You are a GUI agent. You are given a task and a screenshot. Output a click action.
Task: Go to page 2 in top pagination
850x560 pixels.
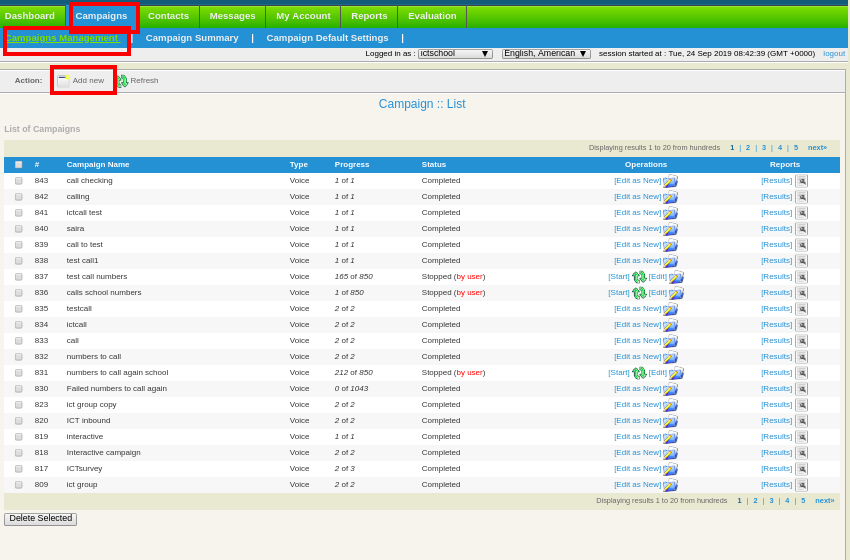tap(748, 147)
